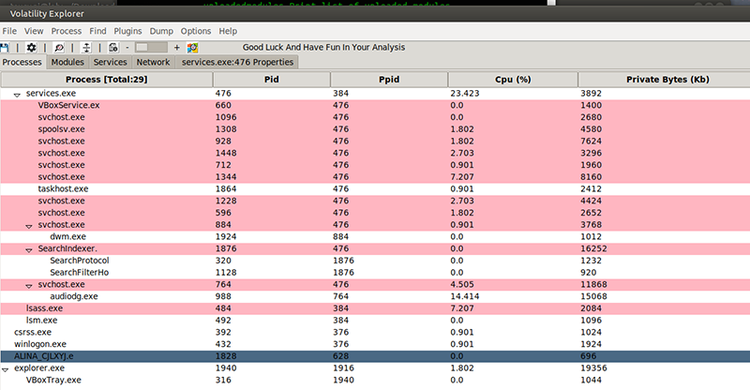Open settings with the gear icon

(31, 47)
